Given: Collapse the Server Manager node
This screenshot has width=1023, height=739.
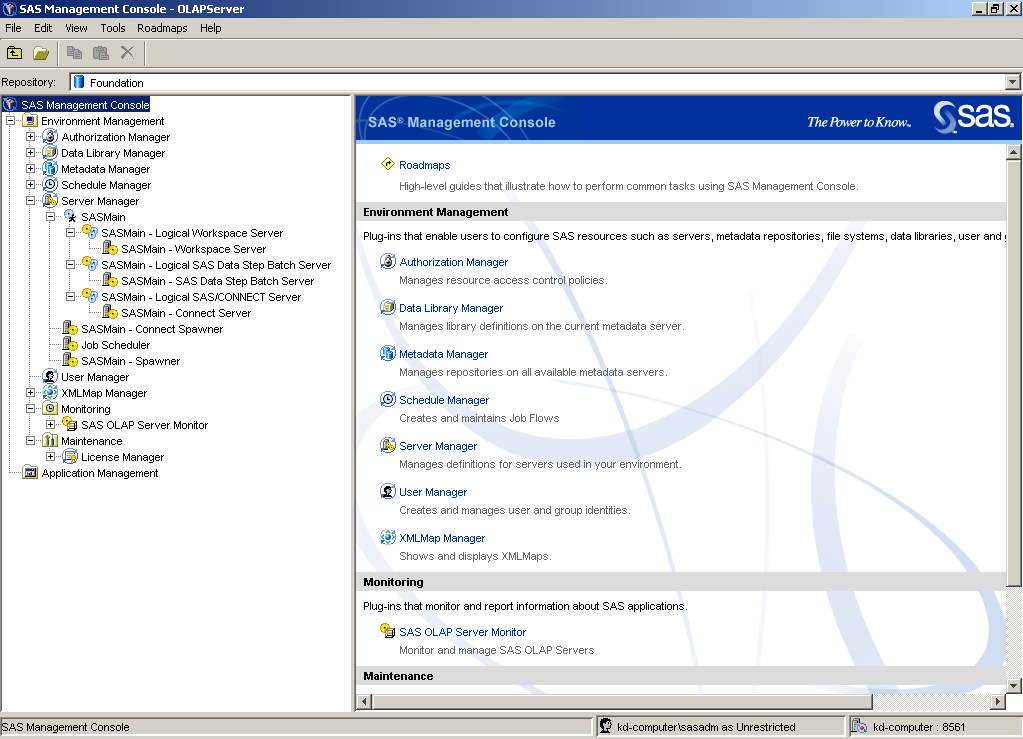Looking at the screenshot, I should point(30,201).
